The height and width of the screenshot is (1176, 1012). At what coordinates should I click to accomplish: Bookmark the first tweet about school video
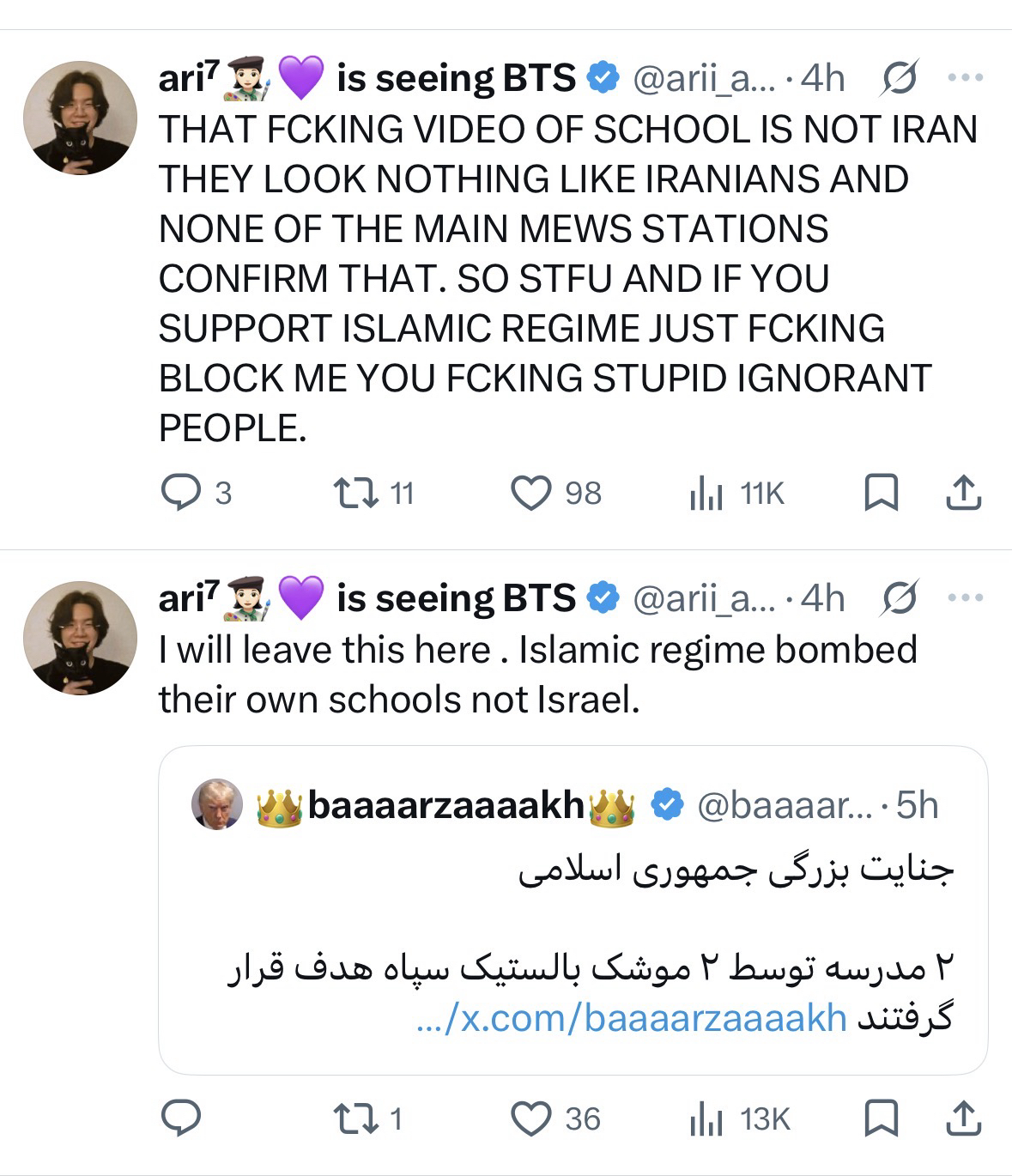880,493
